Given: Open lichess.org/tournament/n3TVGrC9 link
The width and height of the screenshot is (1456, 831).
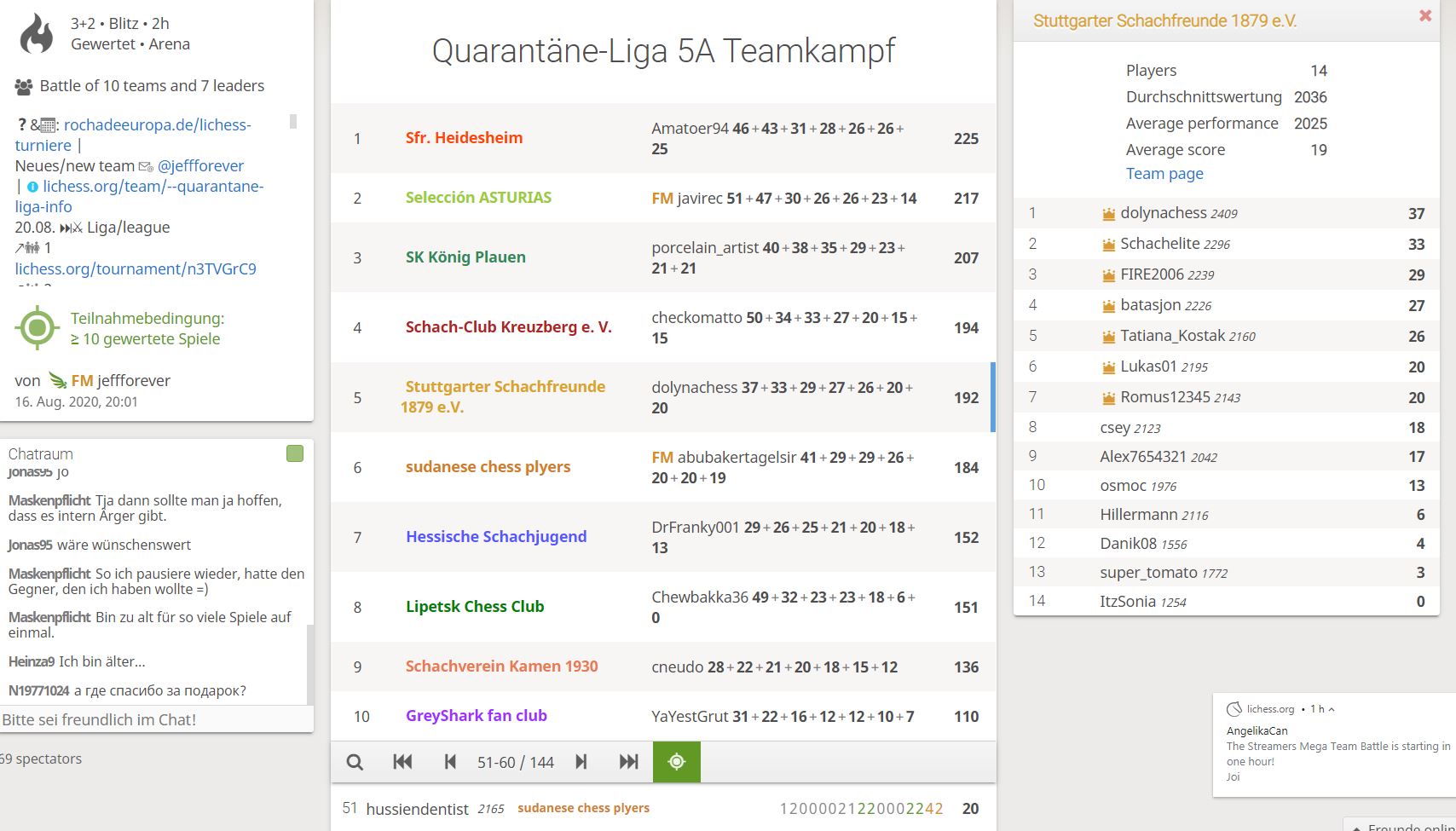Looking at the screenshot, I should (136, 269).
